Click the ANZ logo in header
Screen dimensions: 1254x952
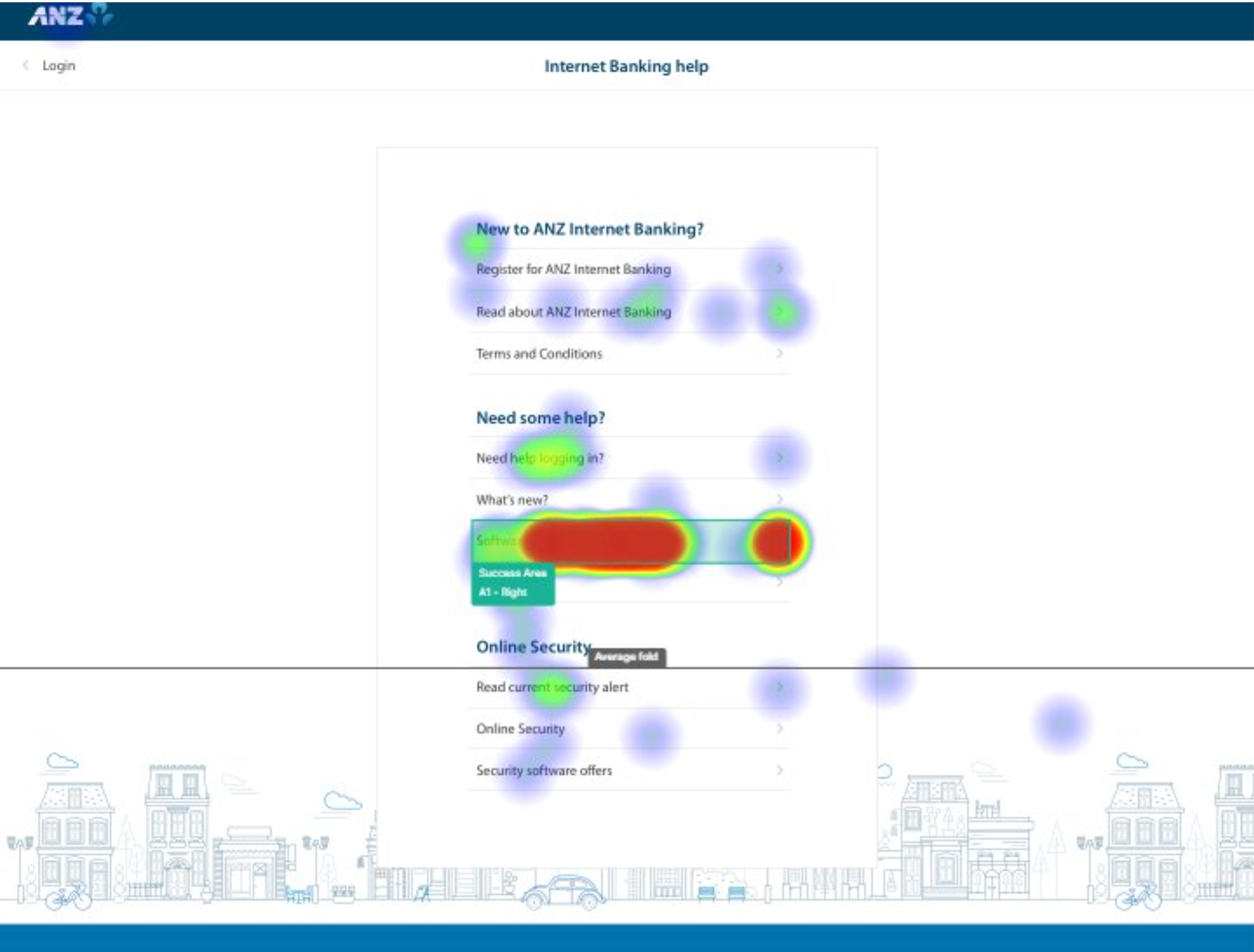[70, 16]
